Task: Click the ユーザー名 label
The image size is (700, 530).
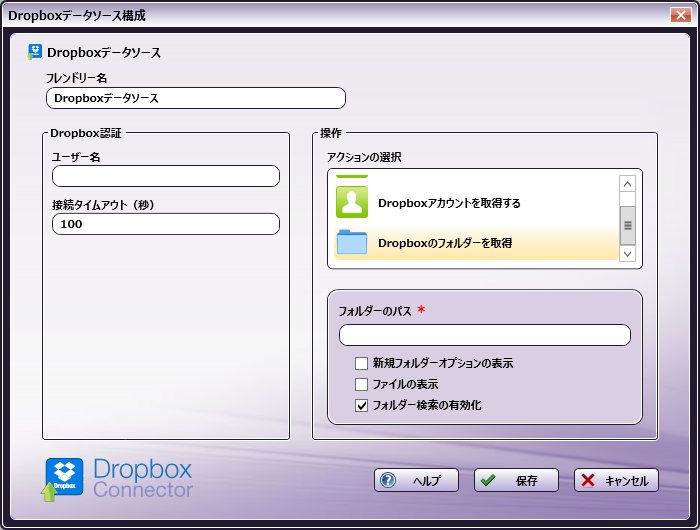Action: pos(76,157)
